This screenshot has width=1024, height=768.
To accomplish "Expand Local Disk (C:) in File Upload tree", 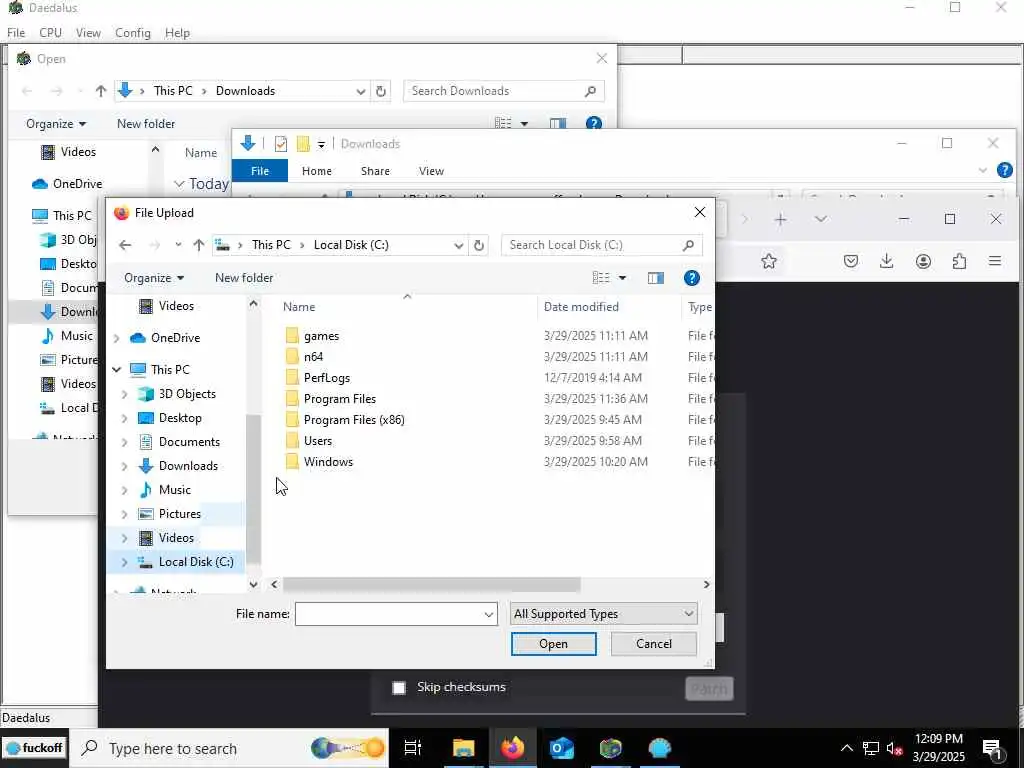I will (125, 562).
